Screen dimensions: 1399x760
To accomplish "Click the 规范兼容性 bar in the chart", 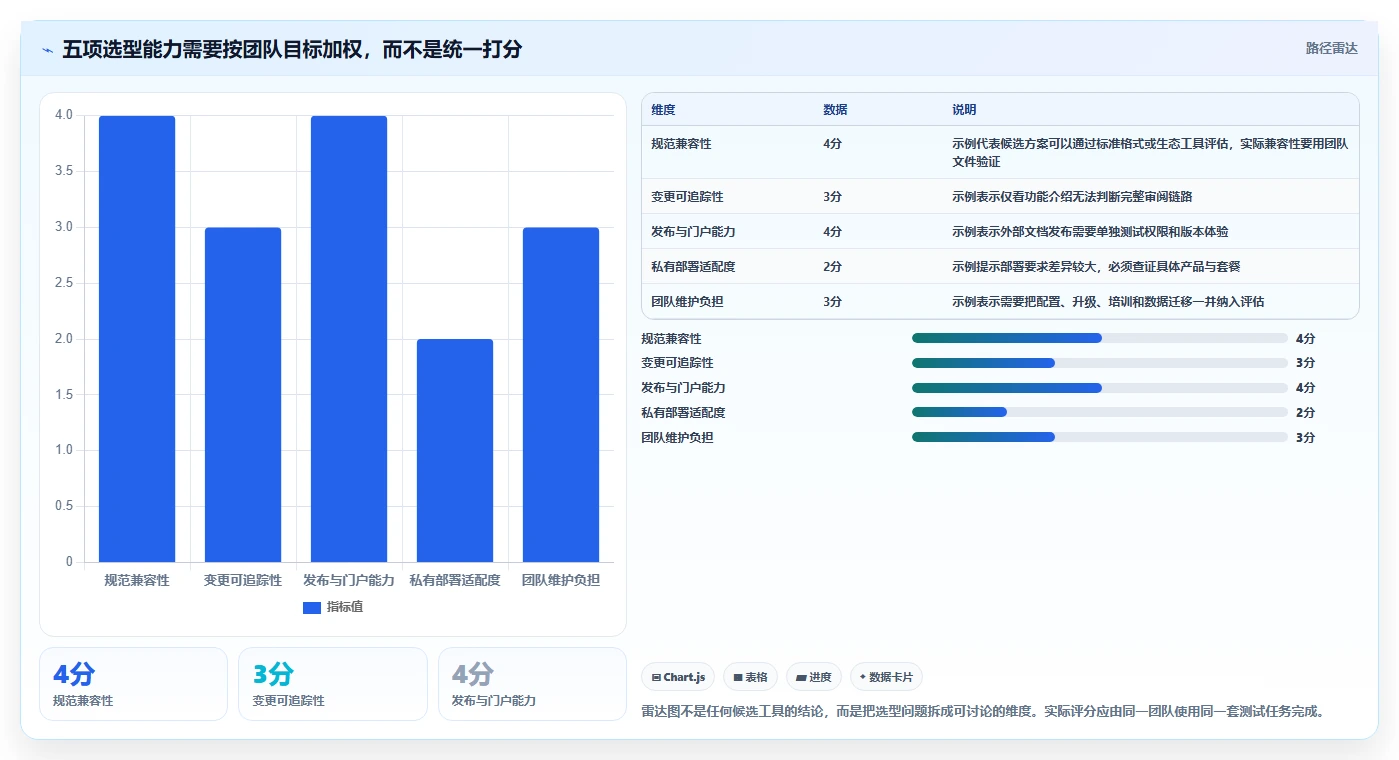I will coord(137,339).
